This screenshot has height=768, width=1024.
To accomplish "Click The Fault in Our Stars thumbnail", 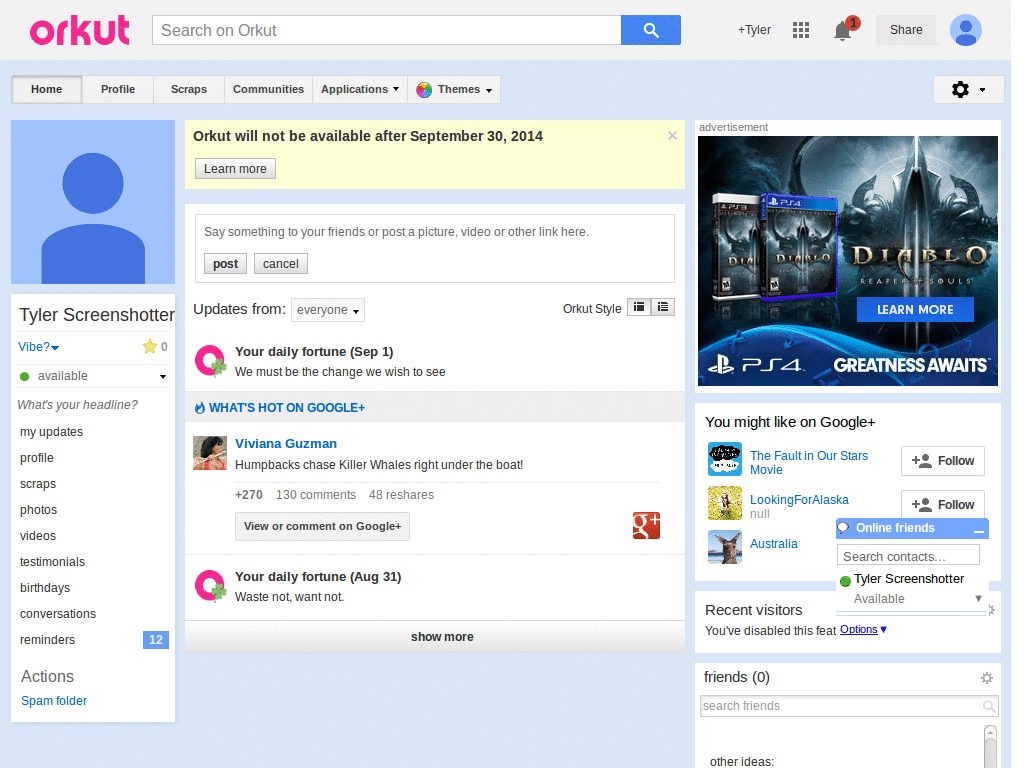I will pyautogui.click(x=725, y=459).
